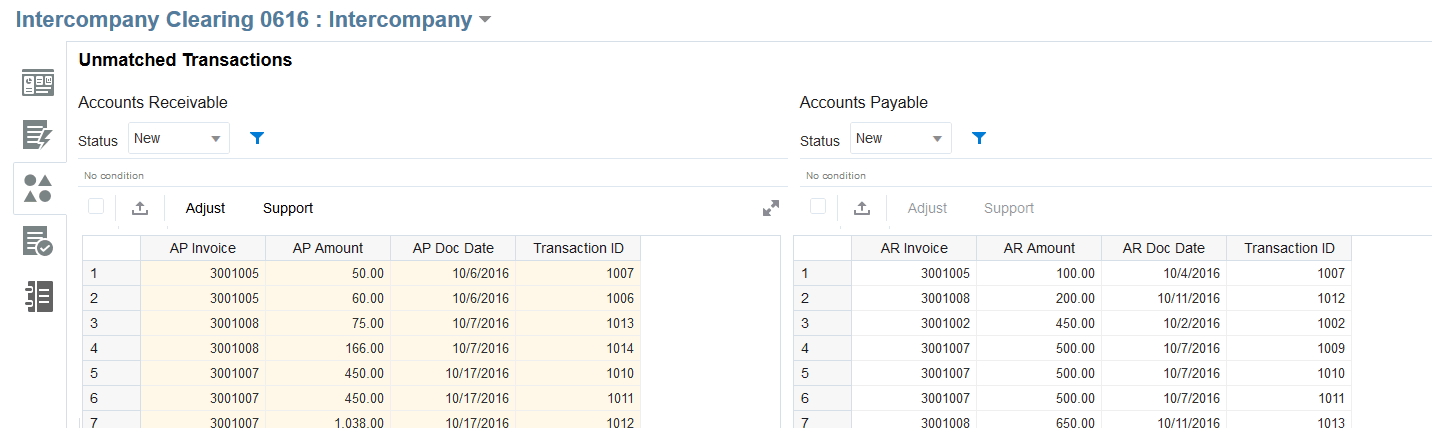Sort by AP Amount column header
Viewport: 1432px width, 428px height.
click(x=328, y=248)
